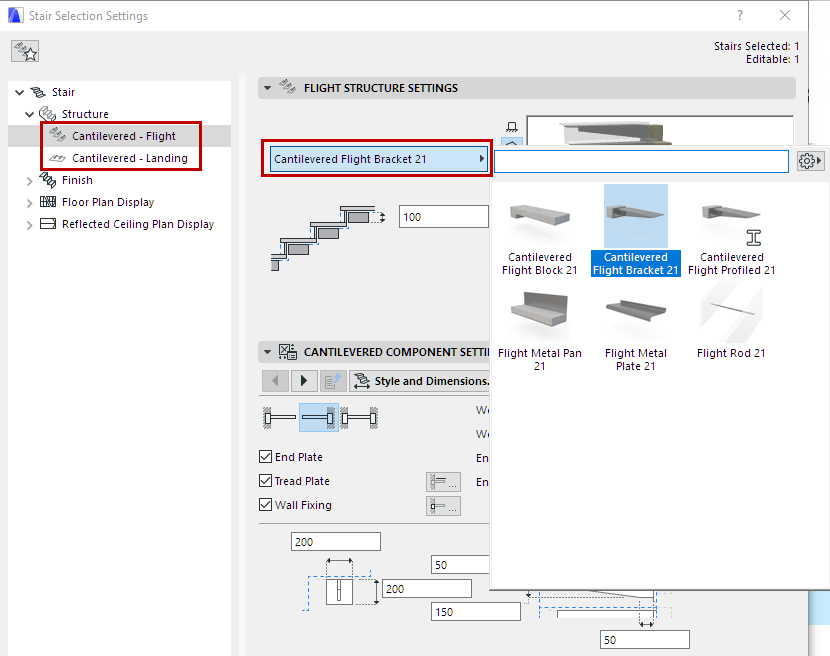Click the Stair root icon
The image size is (830, 656).
click(x=38, y=92)
